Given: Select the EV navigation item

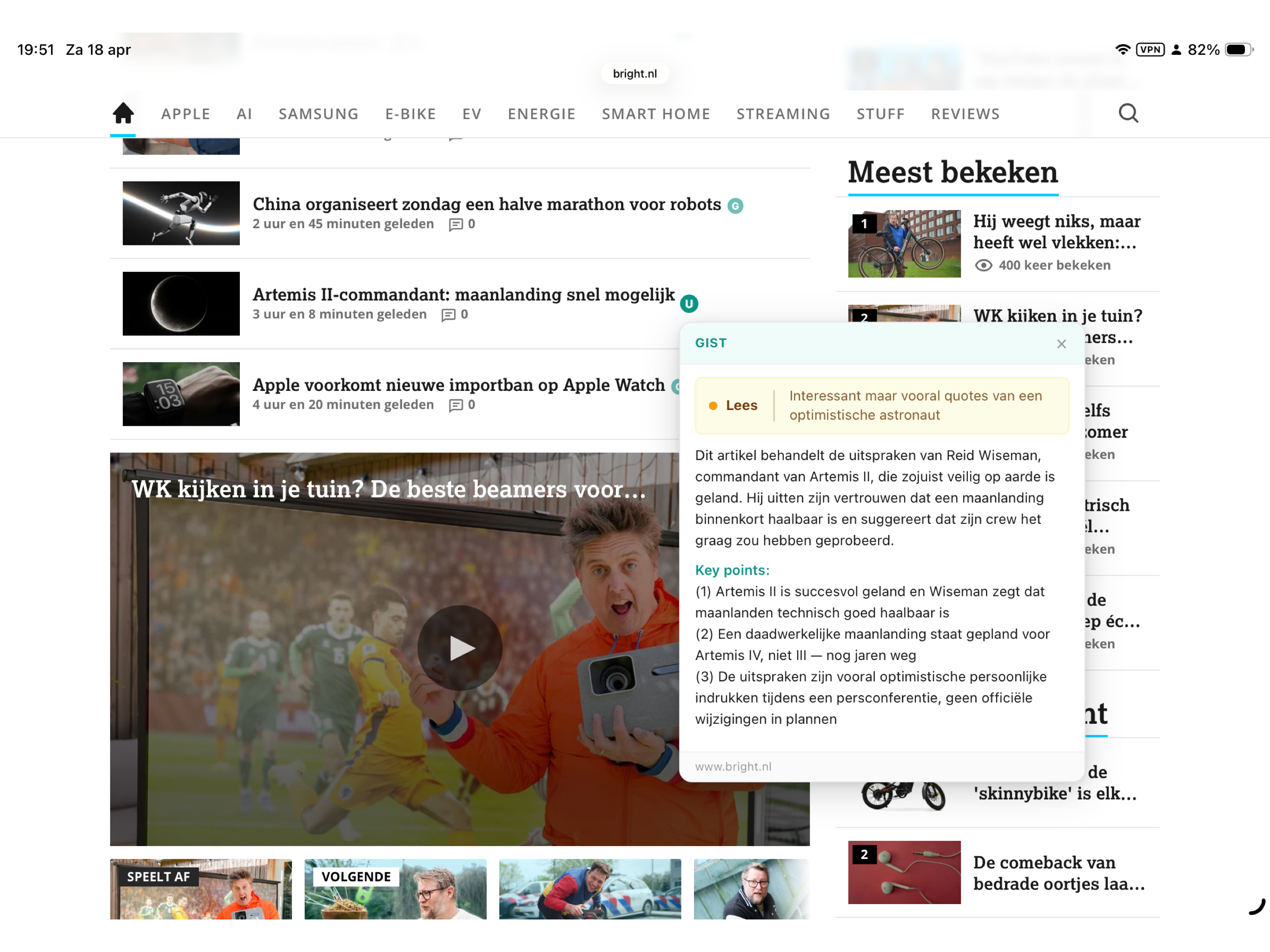Looking at the screenshot, I should pyautogui.click(x=472, y=114).
